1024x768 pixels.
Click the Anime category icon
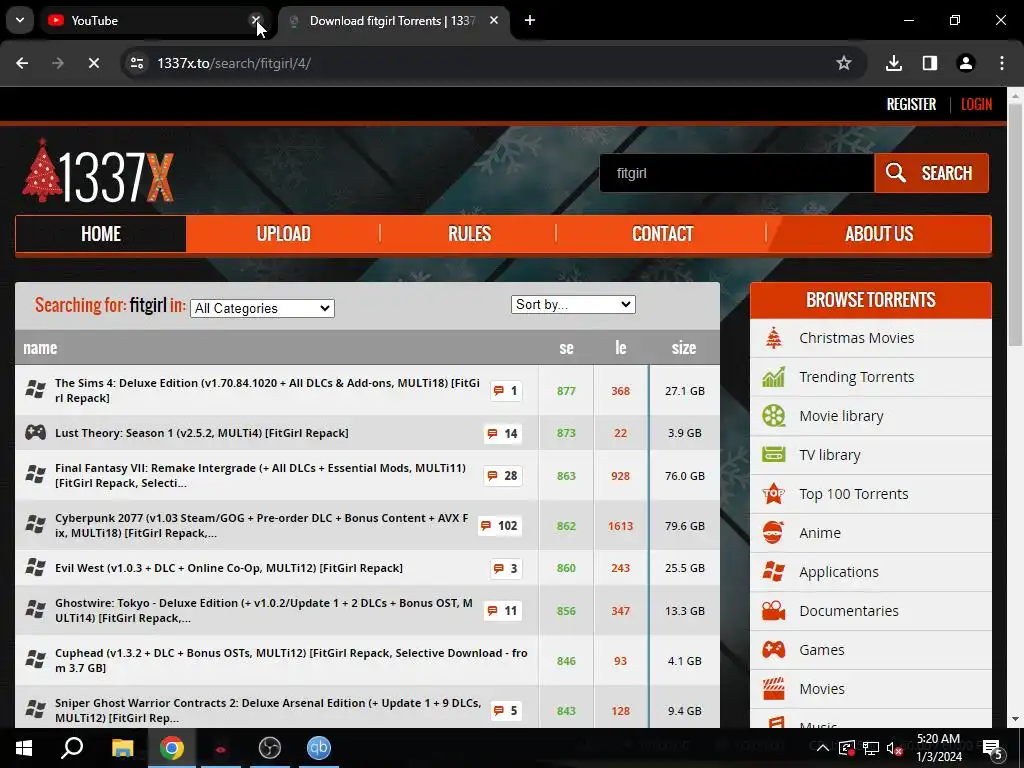774,533
